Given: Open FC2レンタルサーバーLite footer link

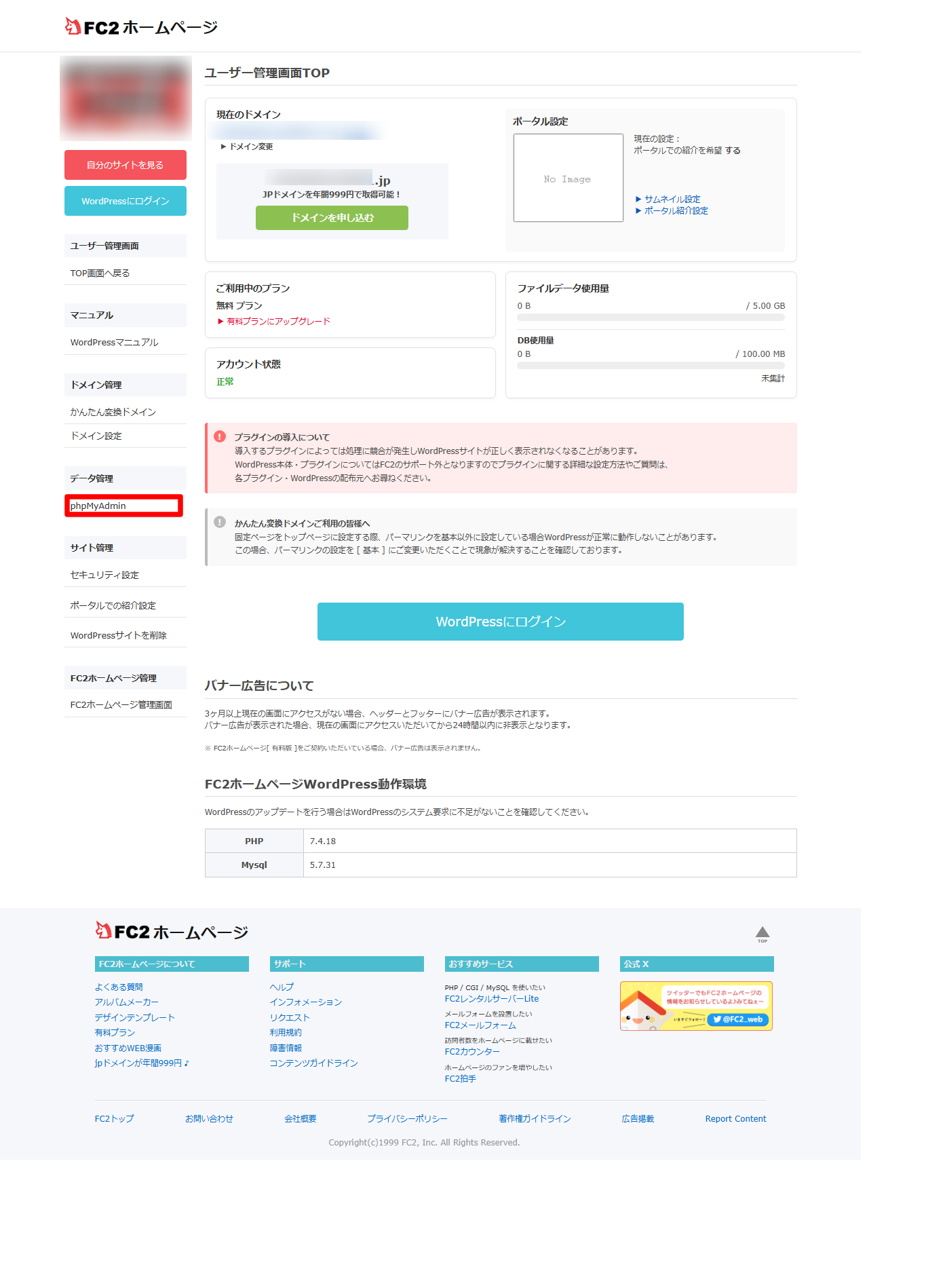Looking at the screenshot, I should 491,998.
